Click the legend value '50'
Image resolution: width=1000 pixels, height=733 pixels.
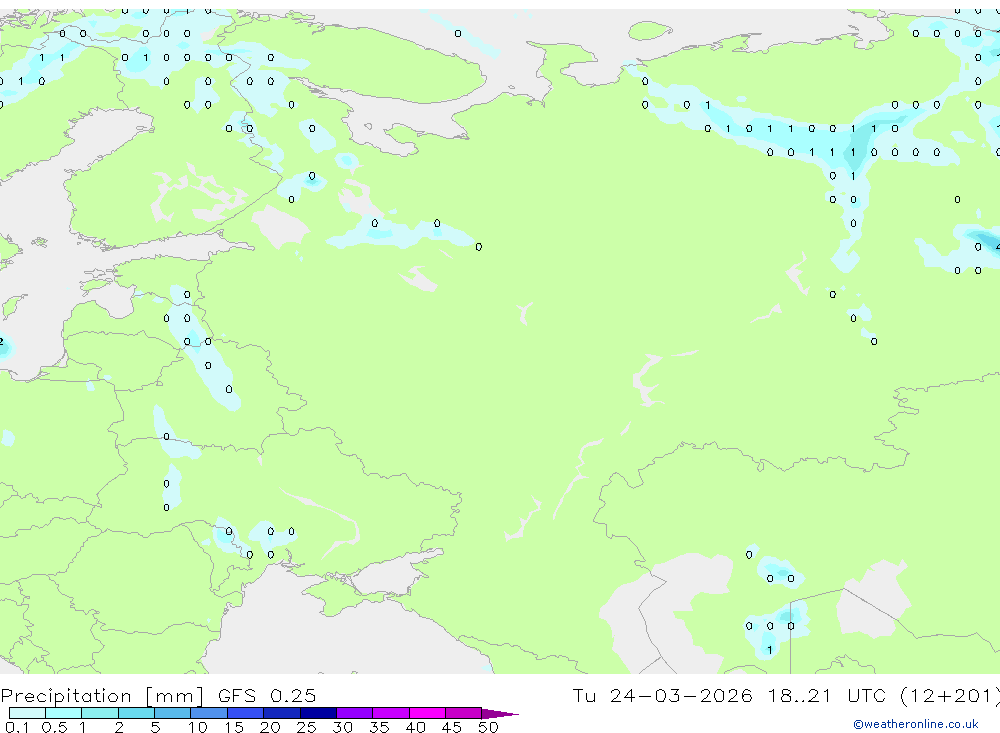point(488,727)
